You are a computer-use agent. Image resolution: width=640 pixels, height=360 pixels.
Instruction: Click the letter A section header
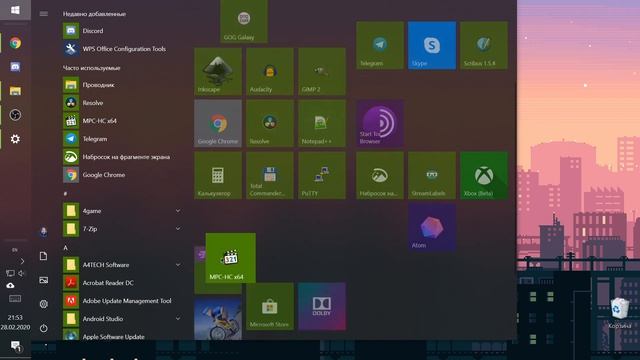pyautogui.click(x=65, y=248)
